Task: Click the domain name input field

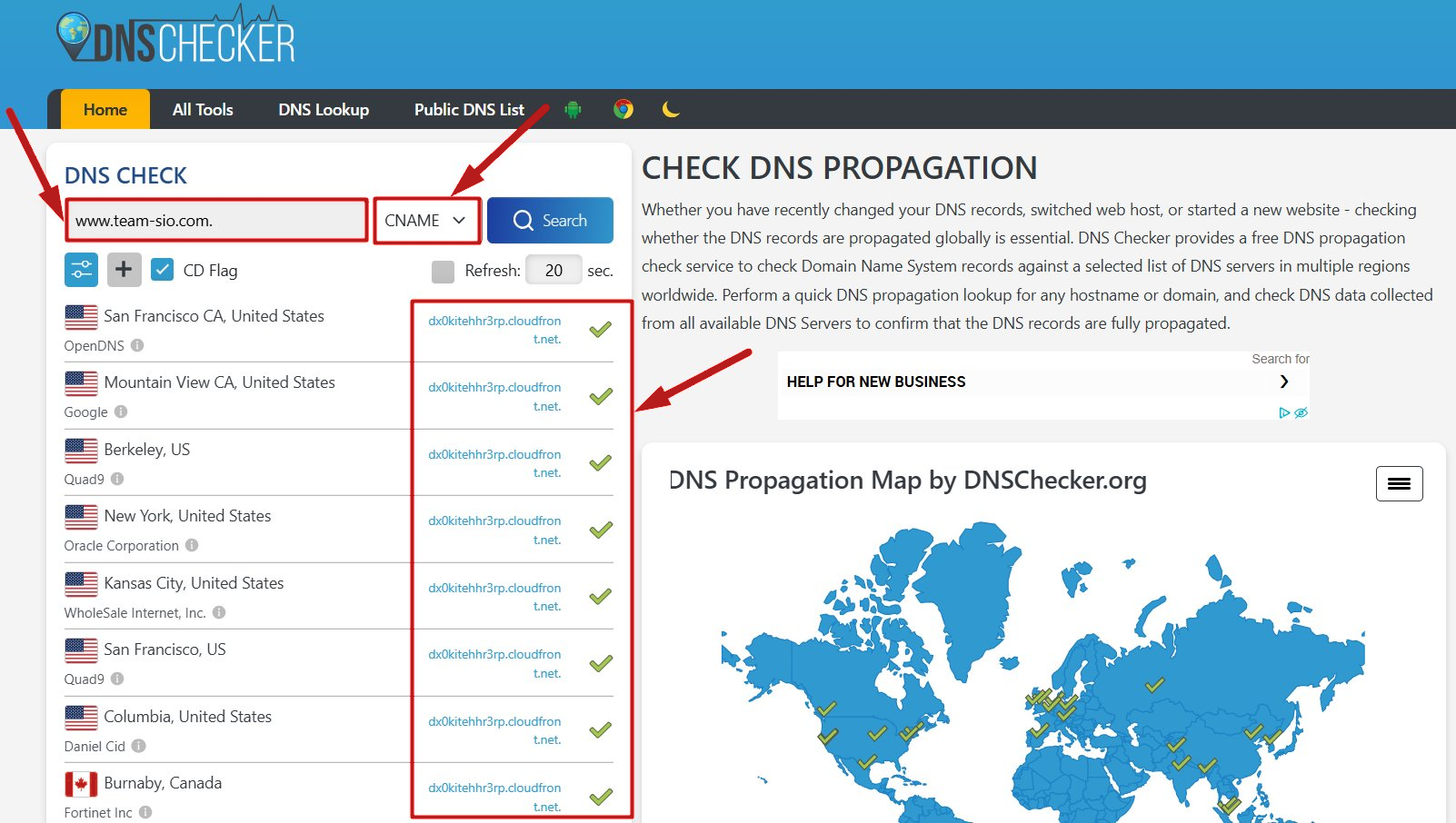Action: [216, 221]
